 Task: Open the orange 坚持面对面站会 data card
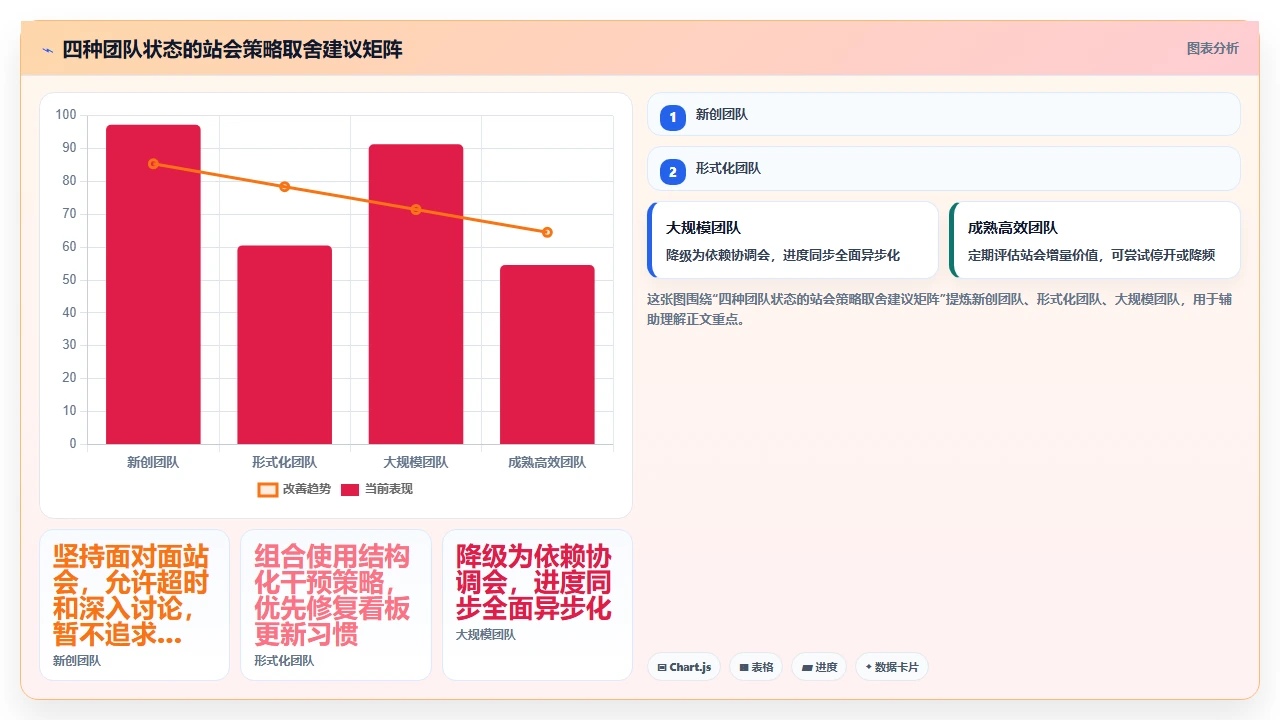134,605
